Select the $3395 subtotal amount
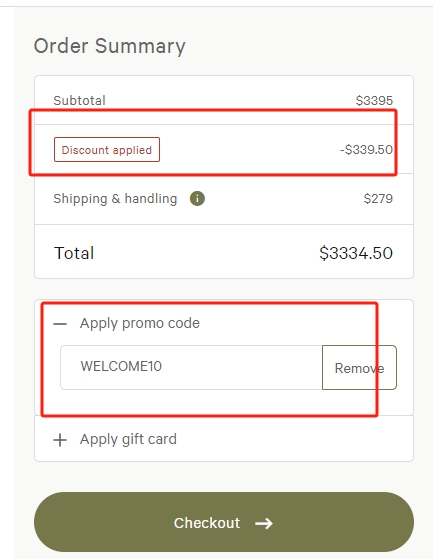Image resolution: width=433 pixels, height=559 pixels. tap(374, 101)
